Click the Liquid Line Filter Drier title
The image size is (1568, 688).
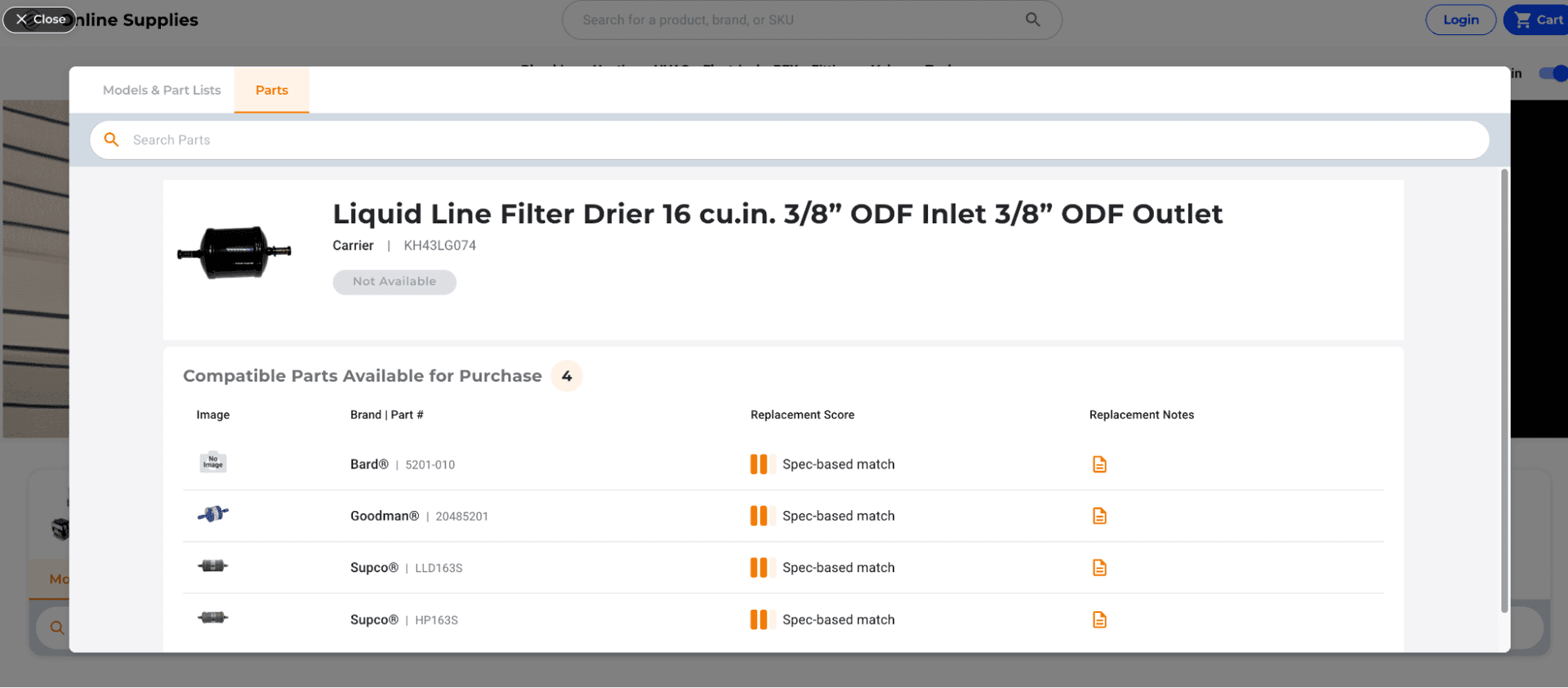coord(777,214)
